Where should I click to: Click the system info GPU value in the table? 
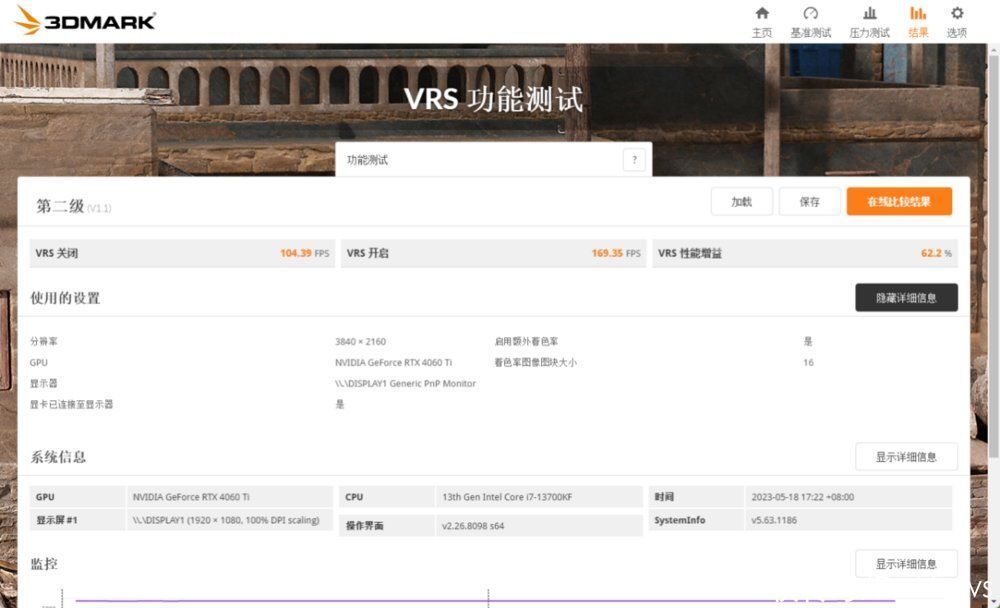(191, 497)
